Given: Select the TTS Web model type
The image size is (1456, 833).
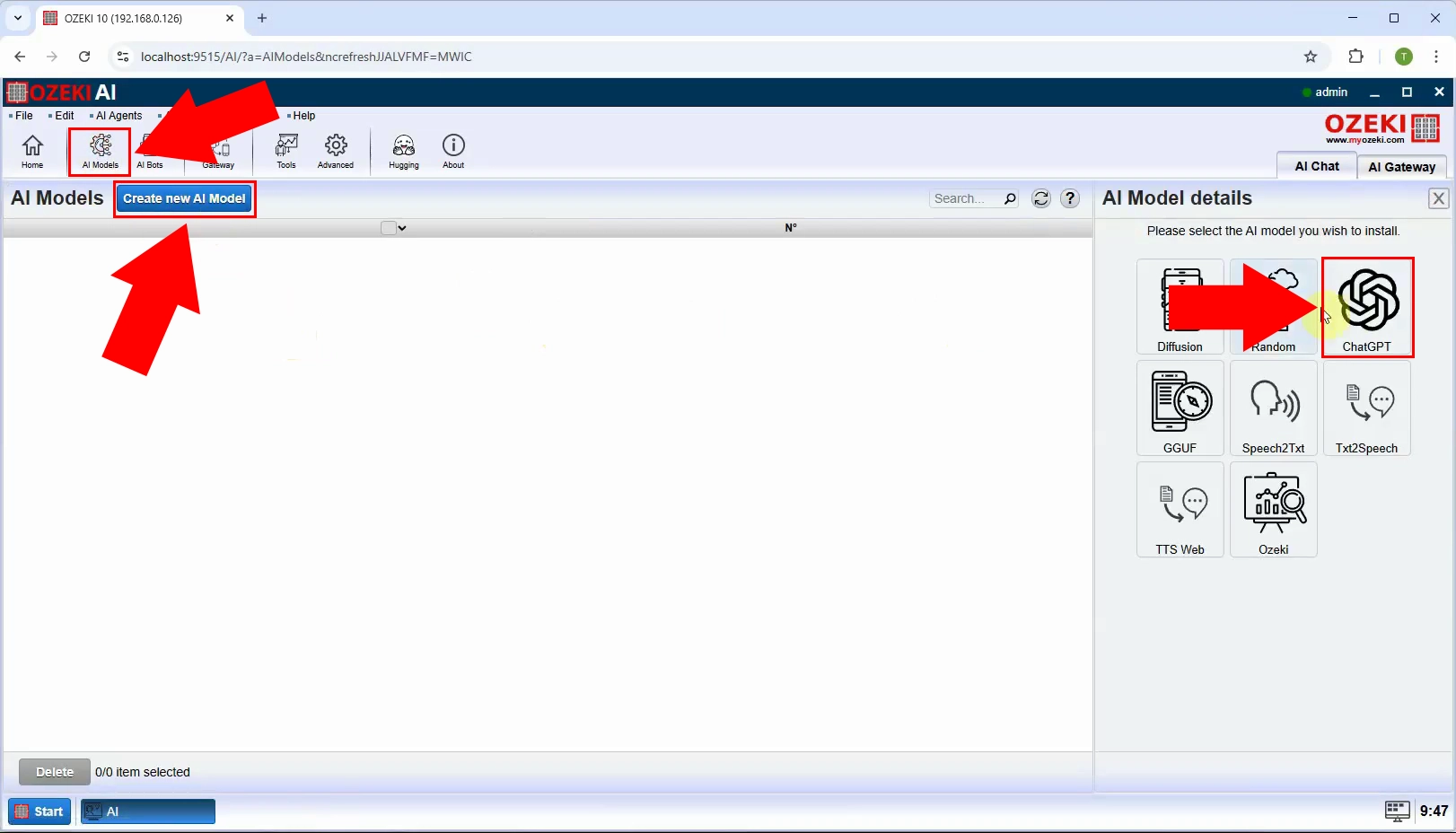Looking at the screenshot, I should pos(1180,510).
